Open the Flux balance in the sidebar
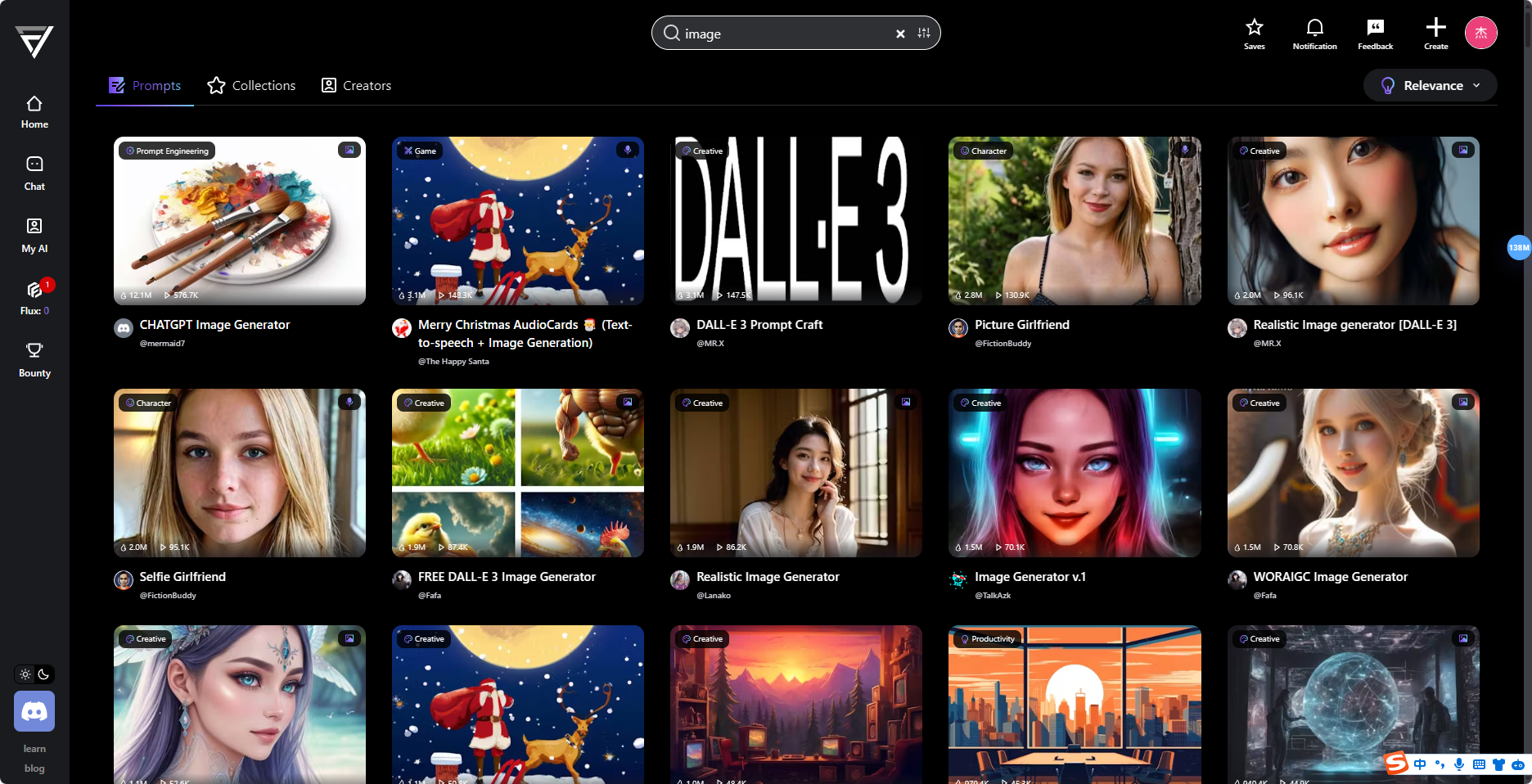Screen dimensions: 1532x784 pyautogui.click(x=34, y=299)
